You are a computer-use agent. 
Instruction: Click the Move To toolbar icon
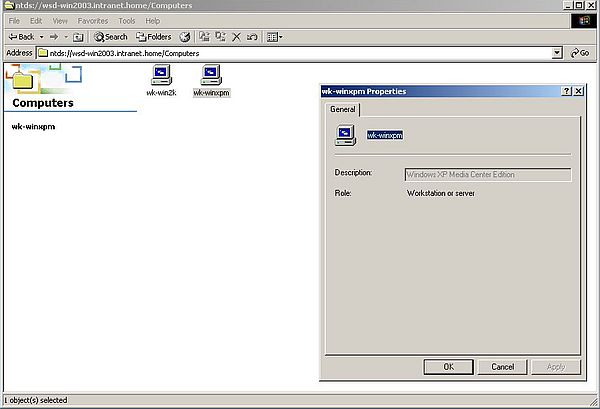pyautogui.click(x=205, y=37)
